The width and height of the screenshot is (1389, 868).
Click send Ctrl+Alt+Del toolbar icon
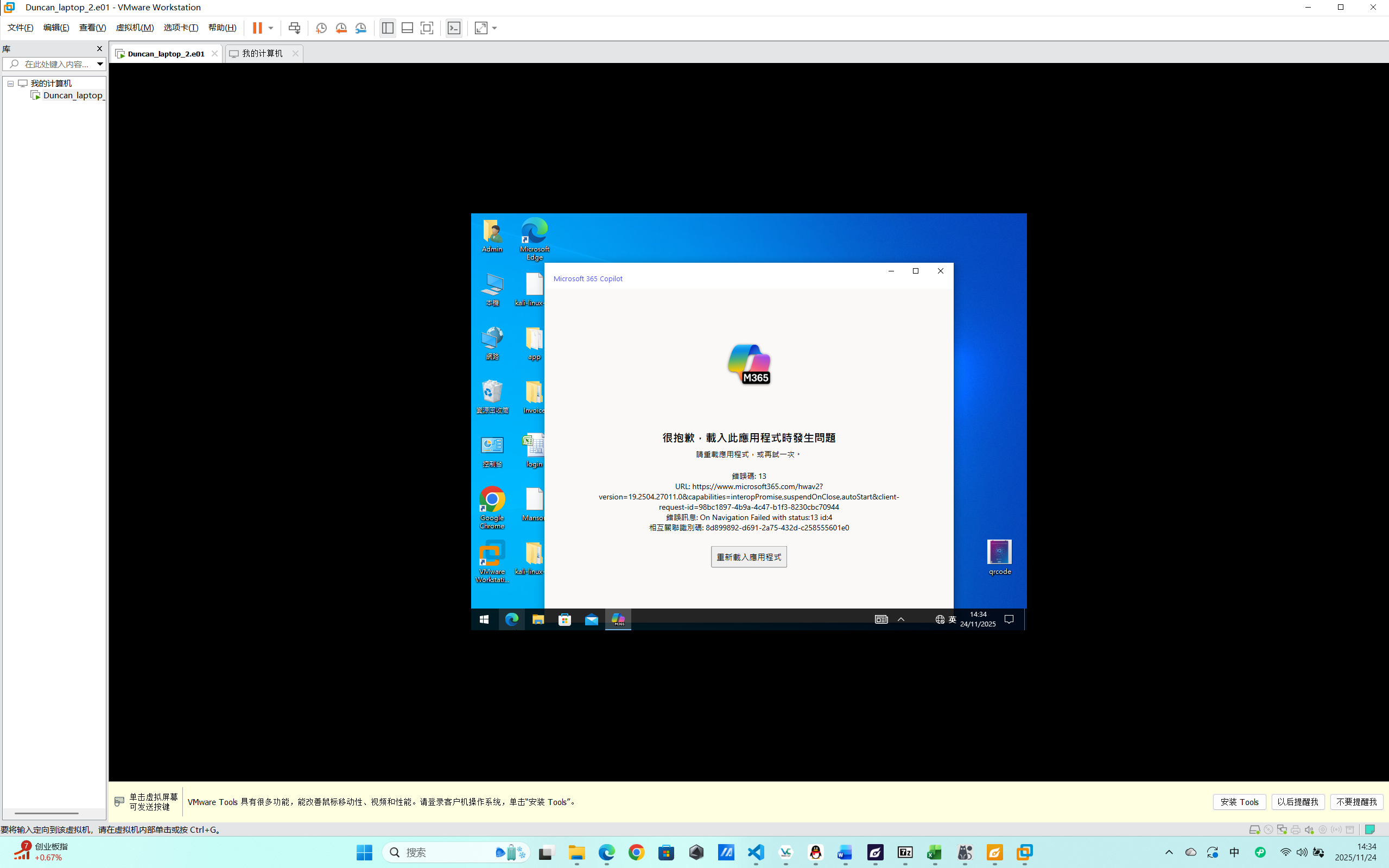(x=294, y=28)
